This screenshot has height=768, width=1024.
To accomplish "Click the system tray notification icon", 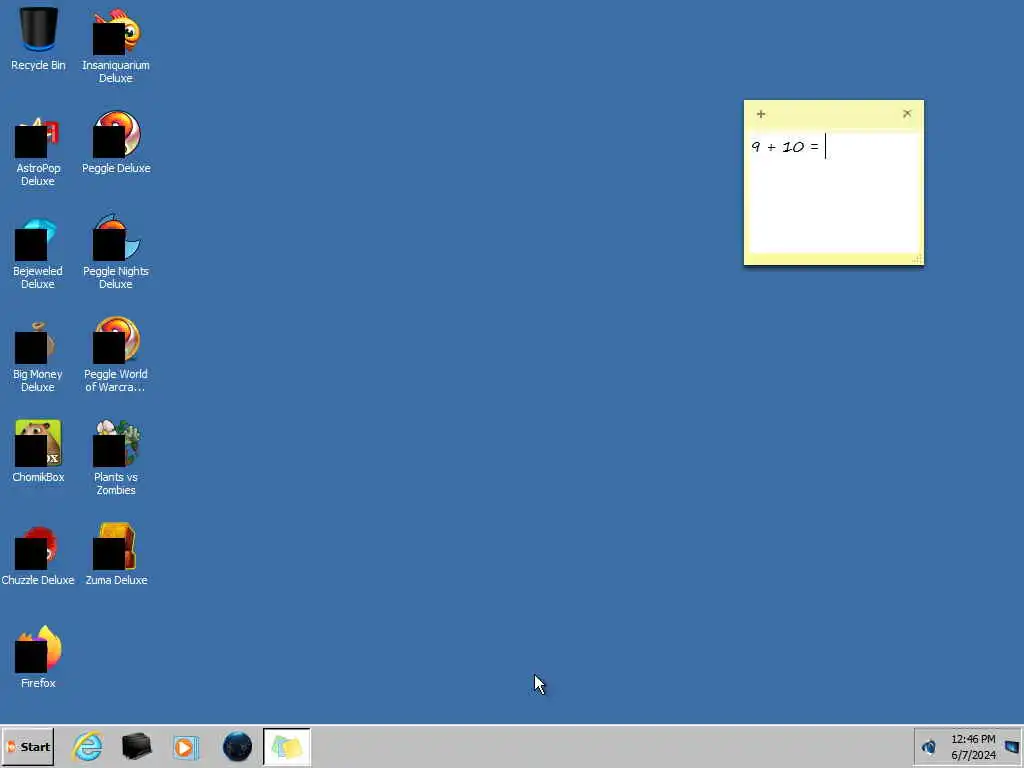I will click(x=929, y=747).
